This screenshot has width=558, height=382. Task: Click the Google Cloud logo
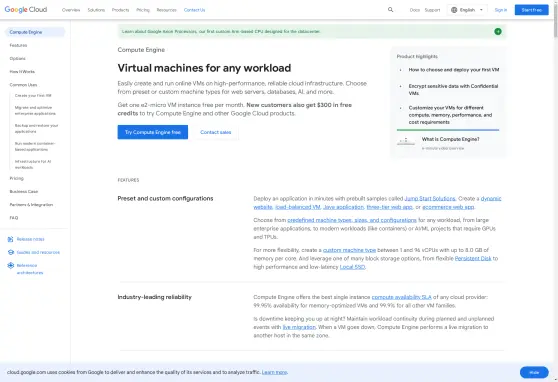26,10
